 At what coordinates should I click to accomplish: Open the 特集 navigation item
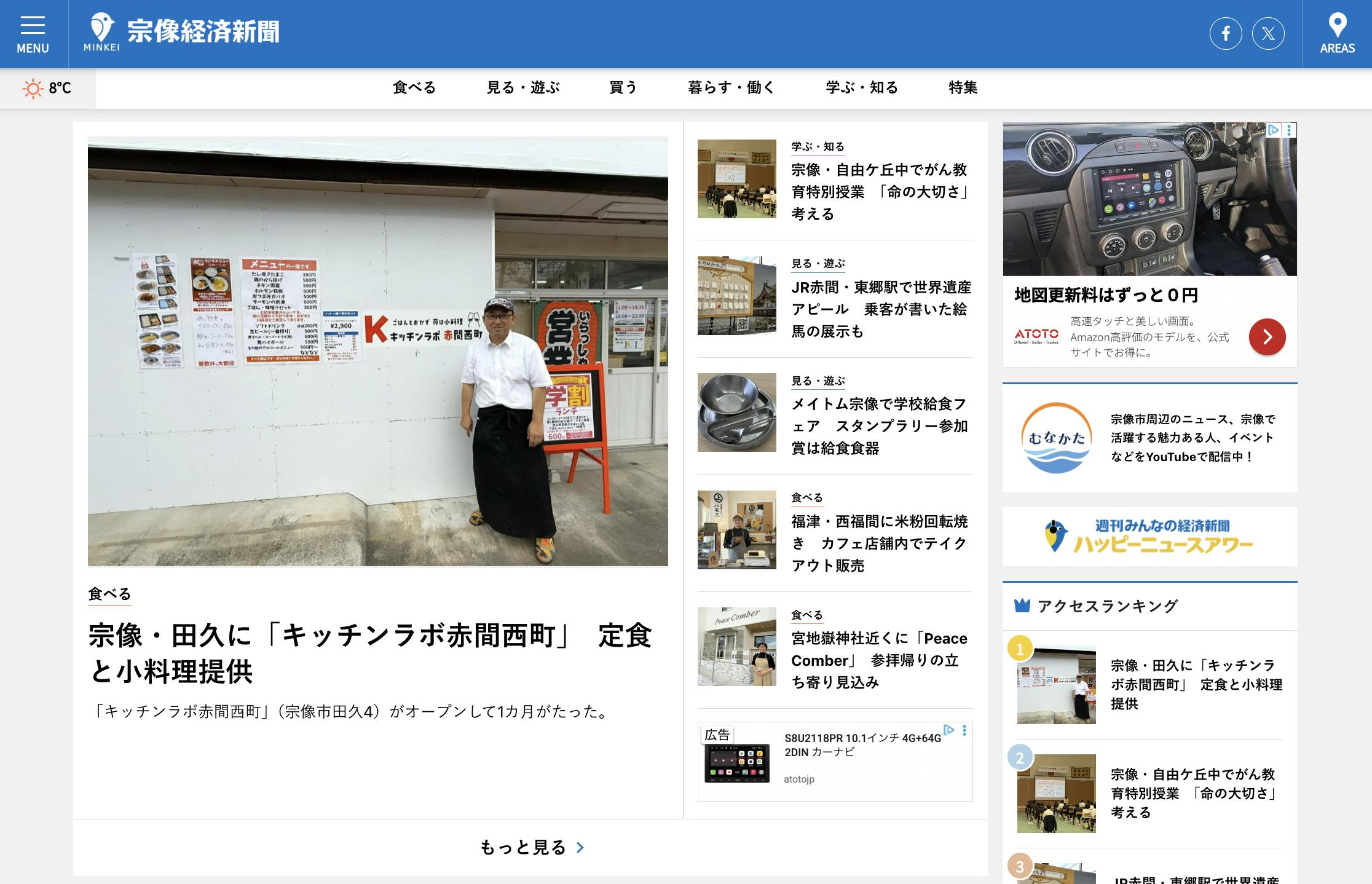tap(963, 88)
